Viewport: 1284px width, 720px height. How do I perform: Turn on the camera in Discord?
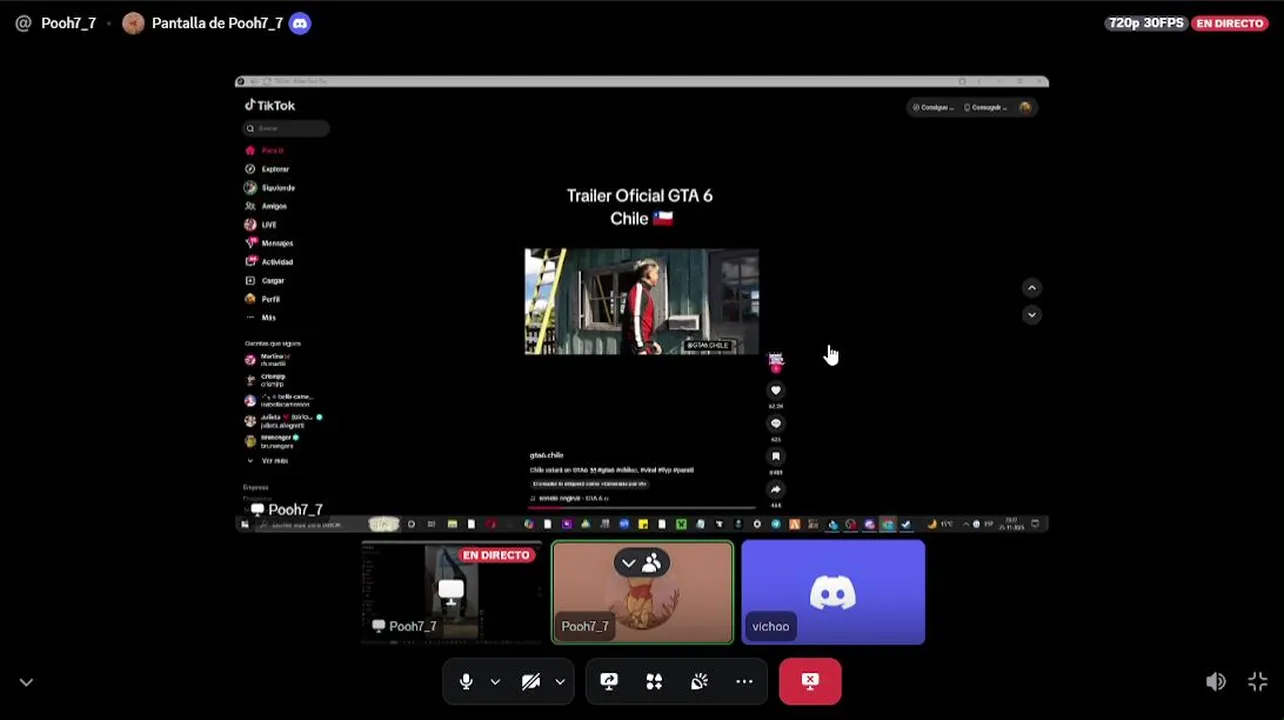[531, 682]
